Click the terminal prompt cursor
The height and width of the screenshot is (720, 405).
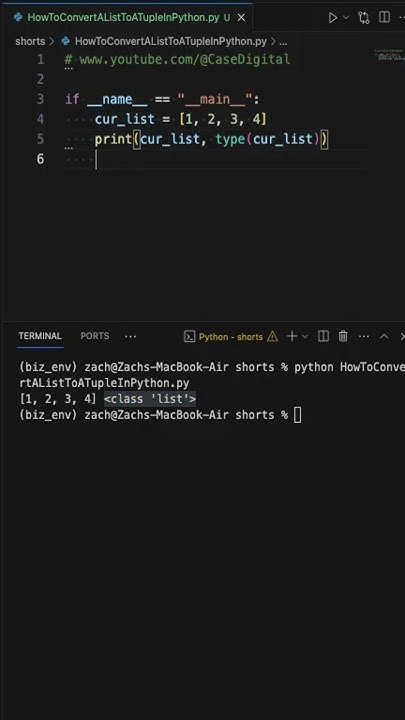[298, 415]
